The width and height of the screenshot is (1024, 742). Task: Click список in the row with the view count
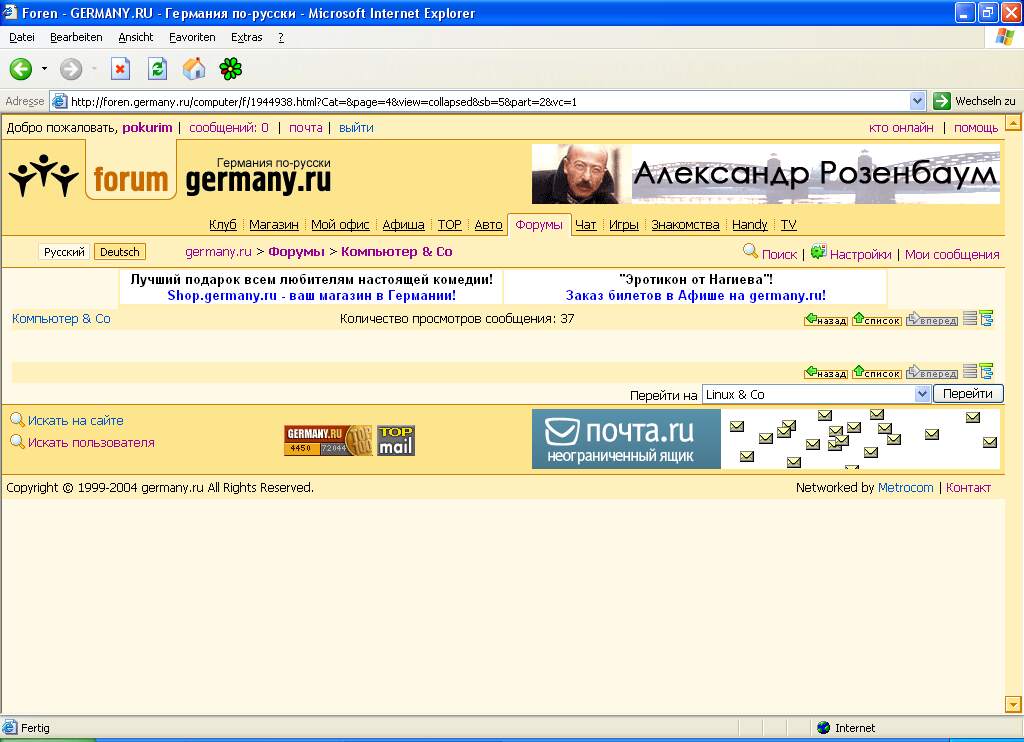pyautogui.click(x=877, y=319)
